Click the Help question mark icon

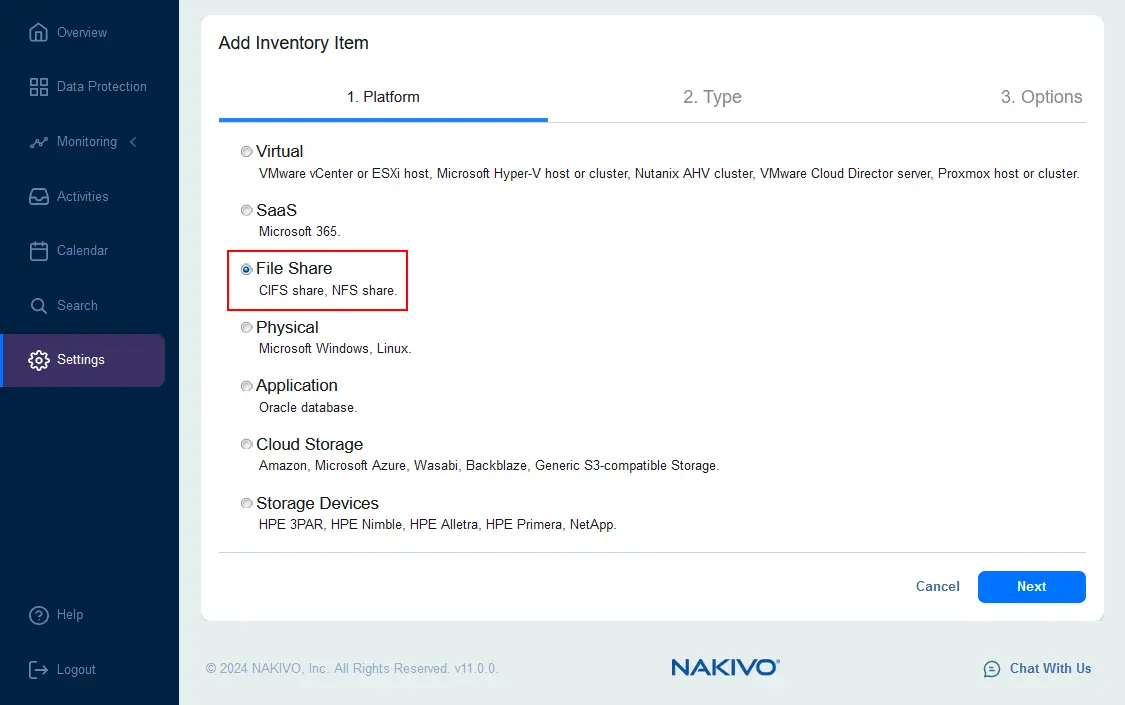pyautogui.click(x=39, y=615)
